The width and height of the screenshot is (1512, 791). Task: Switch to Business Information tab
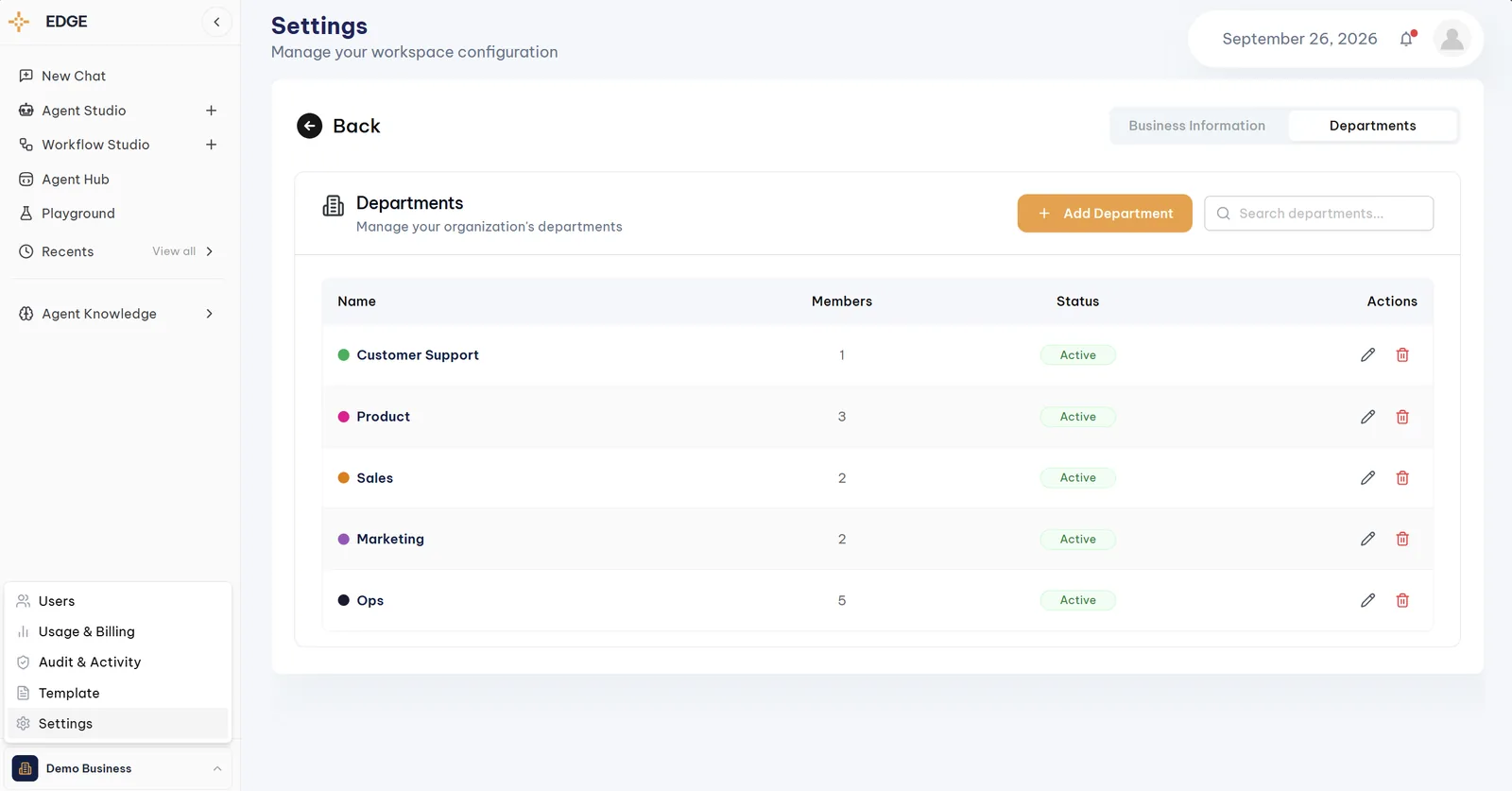pos(1196,126)
